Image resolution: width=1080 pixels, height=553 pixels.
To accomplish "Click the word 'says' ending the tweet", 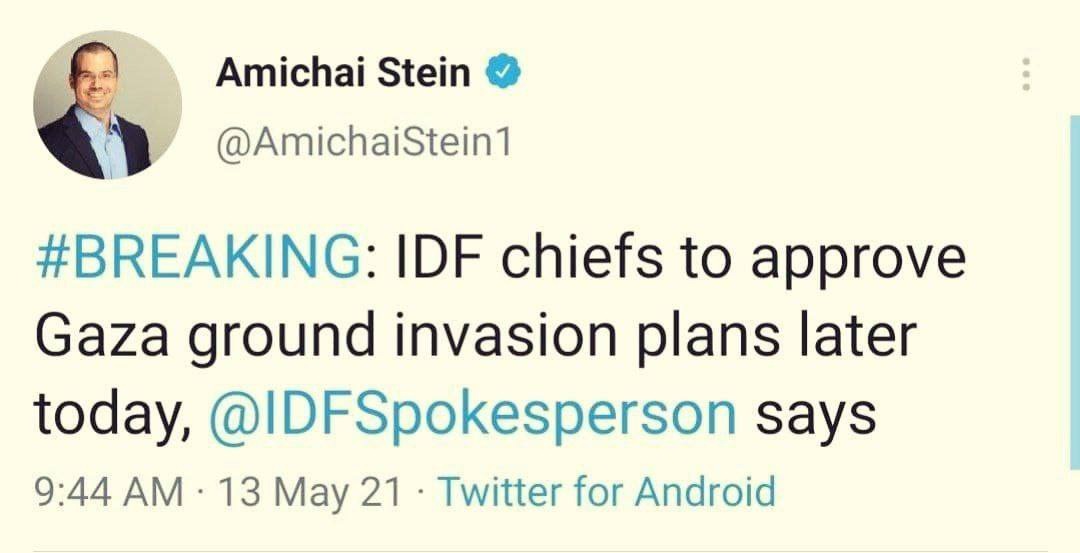I will click(x=816, y=412).
